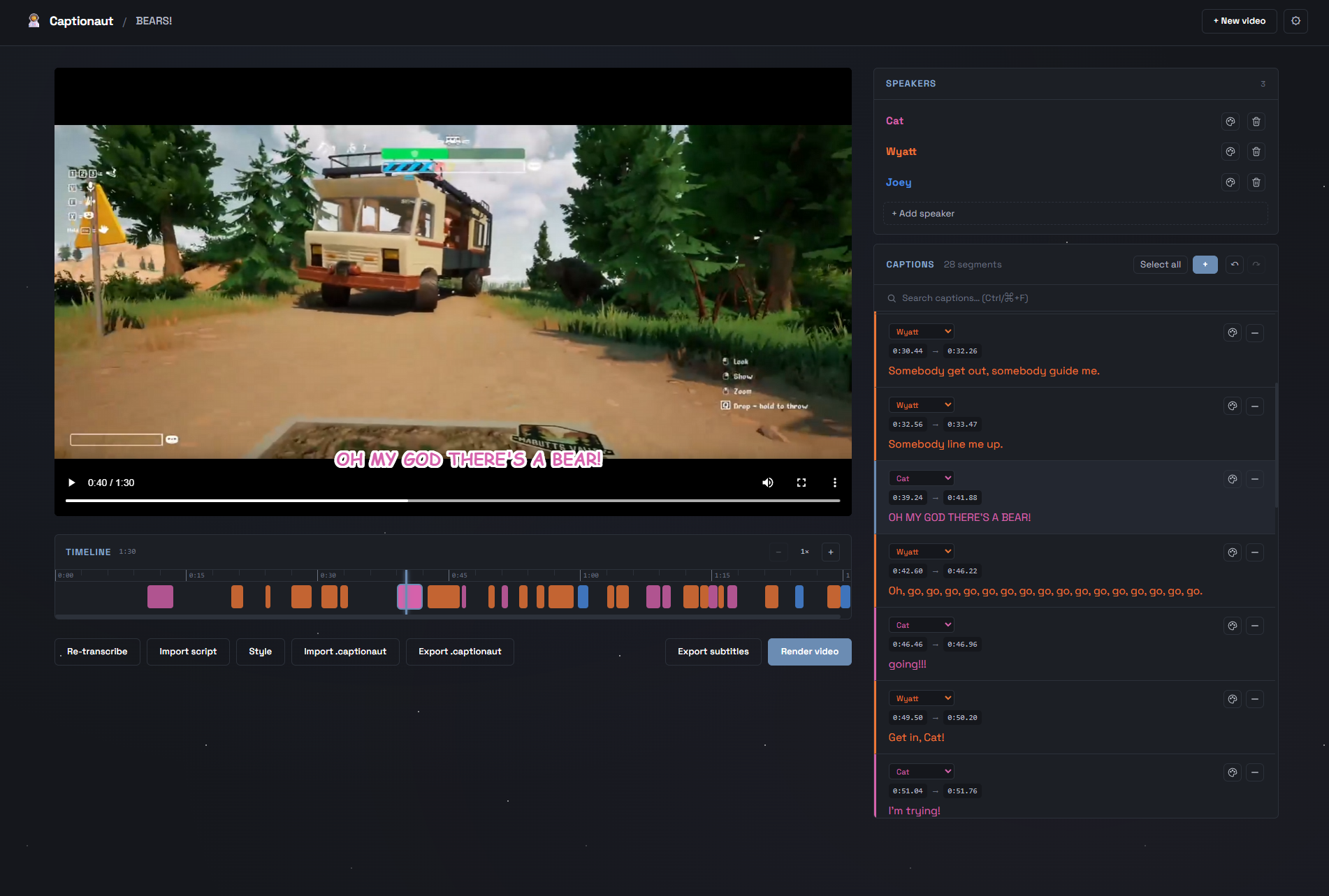Viewport: 1329px width, 896px height.
Task: Undo the last caption edit
Action: 1235,265
